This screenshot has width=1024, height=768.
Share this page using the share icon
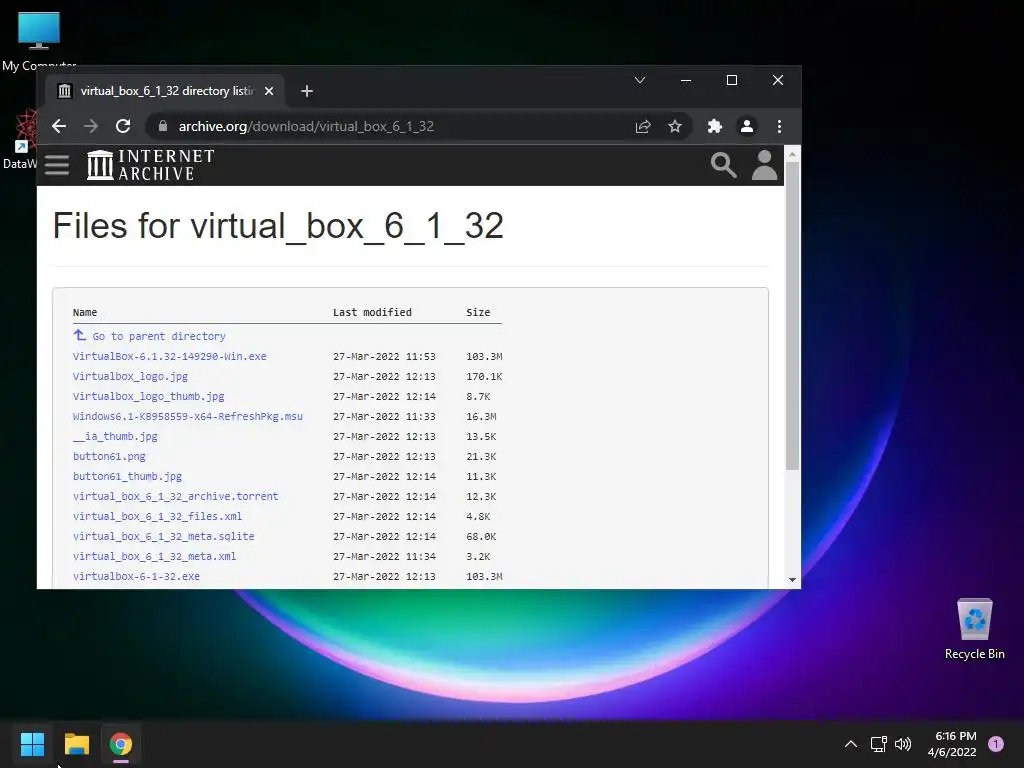(x=643, y=126)
